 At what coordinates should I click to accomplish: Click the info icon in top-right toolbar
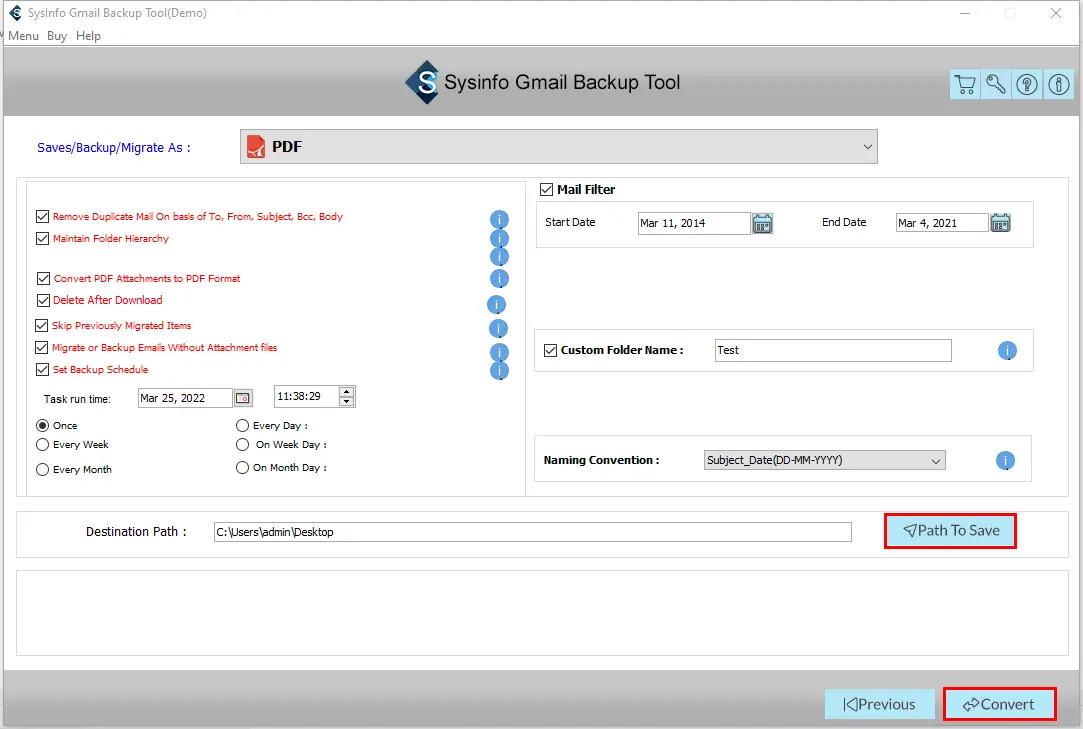point(1058,84)
